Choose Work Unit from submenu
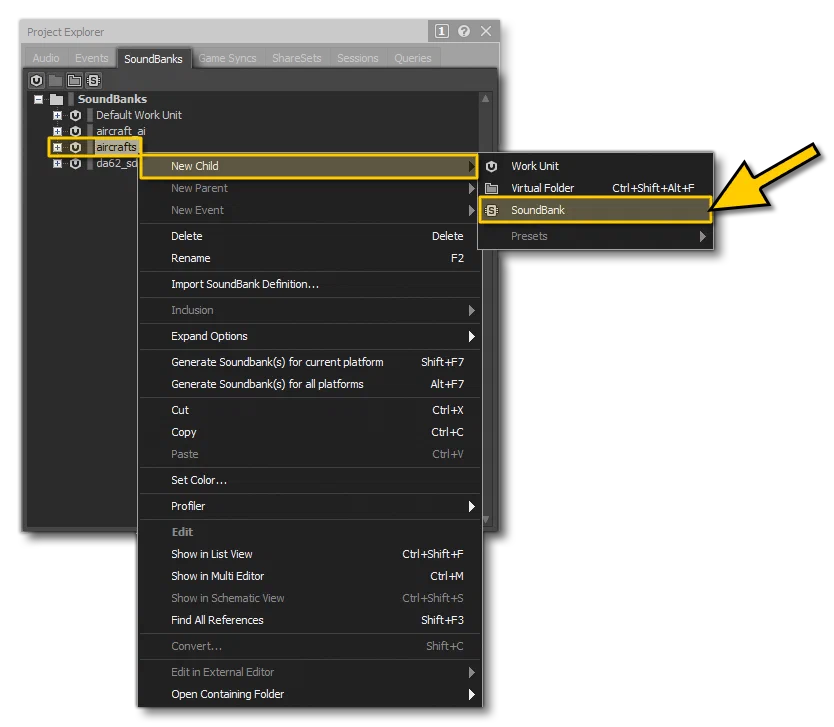 click(x=595, y=166)
